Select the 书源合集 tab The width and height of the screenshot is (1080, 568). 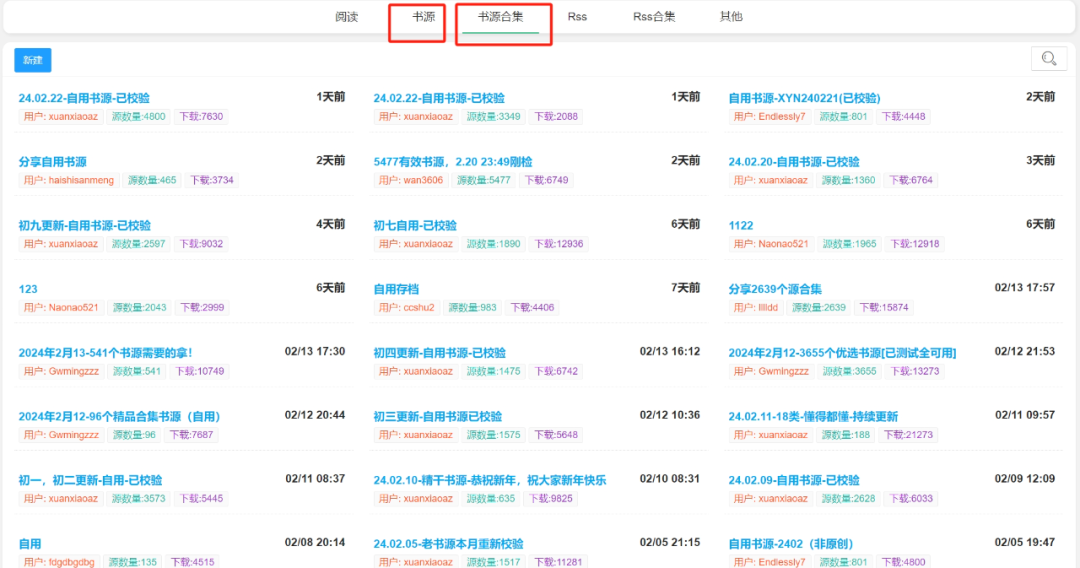pos(500,17)
